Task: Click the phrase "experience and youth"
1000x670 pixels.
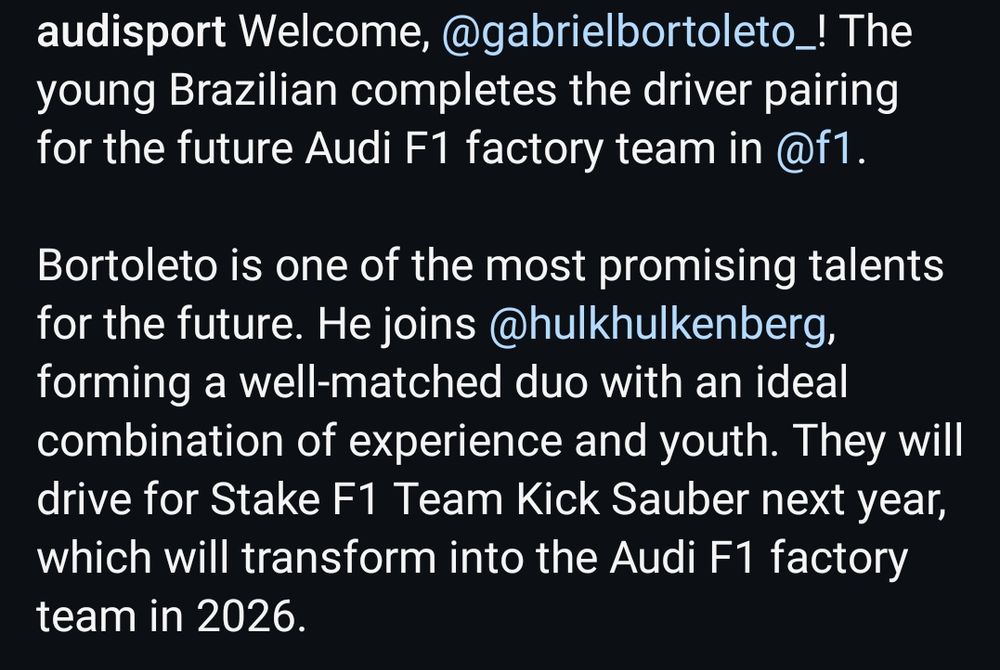Action: coord(560,441)
